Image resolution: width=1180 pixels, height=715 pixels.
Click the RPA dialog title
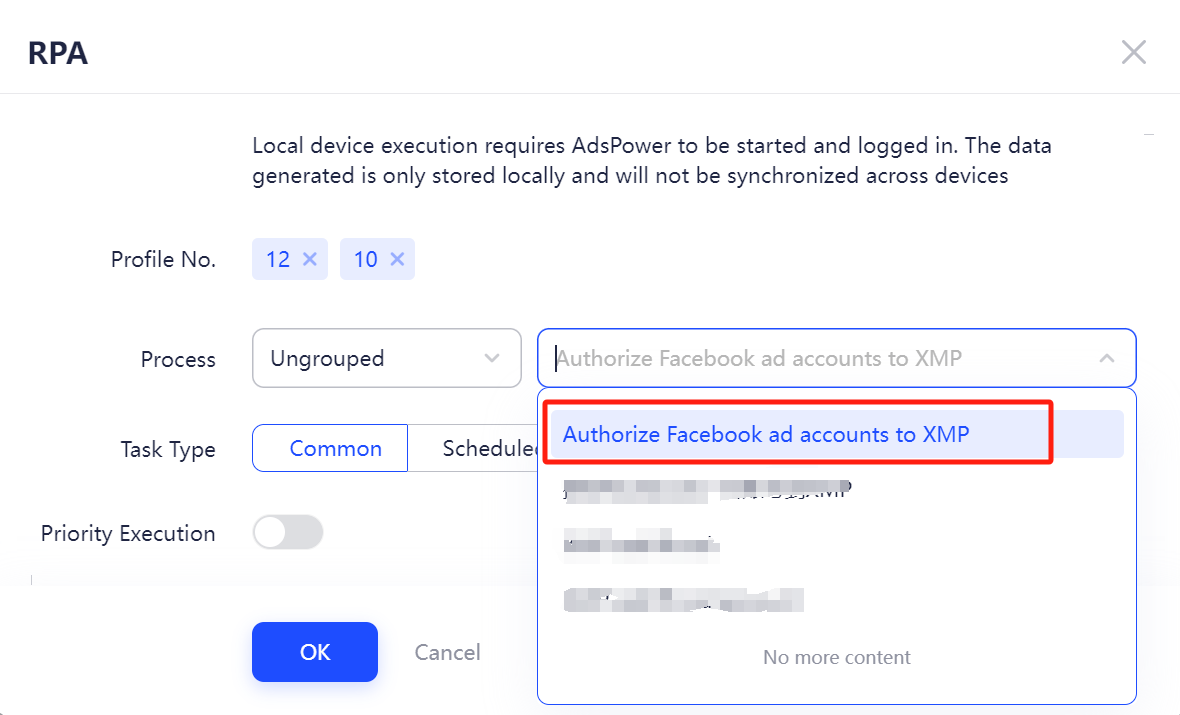(x=57, y=51)
